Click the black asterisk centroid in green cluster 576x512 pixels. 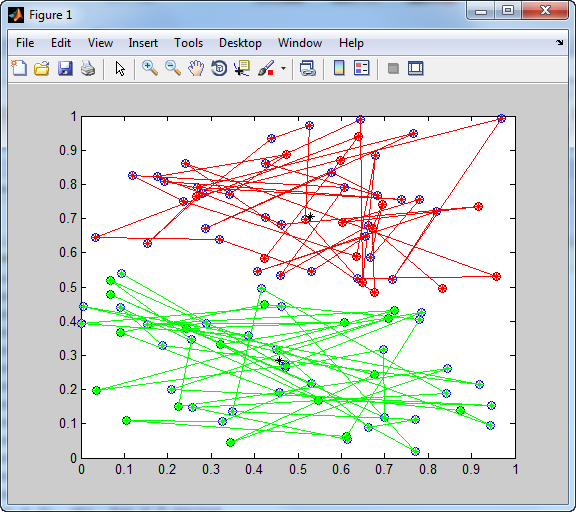279,361
